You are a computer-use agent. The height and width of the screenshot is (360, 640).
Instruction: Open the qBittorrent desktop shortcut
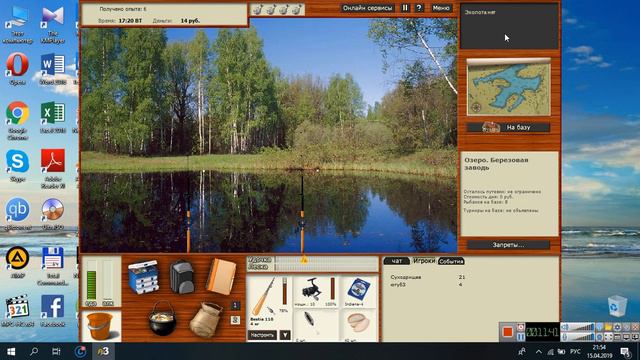[17, 214]
